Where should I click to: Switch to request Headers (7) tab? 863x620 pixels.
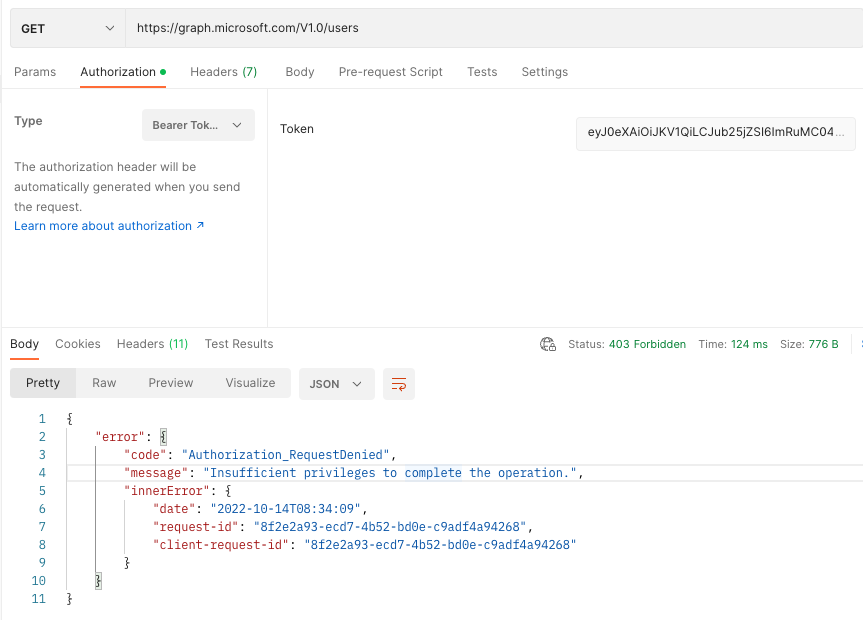[x=223, y=72]
